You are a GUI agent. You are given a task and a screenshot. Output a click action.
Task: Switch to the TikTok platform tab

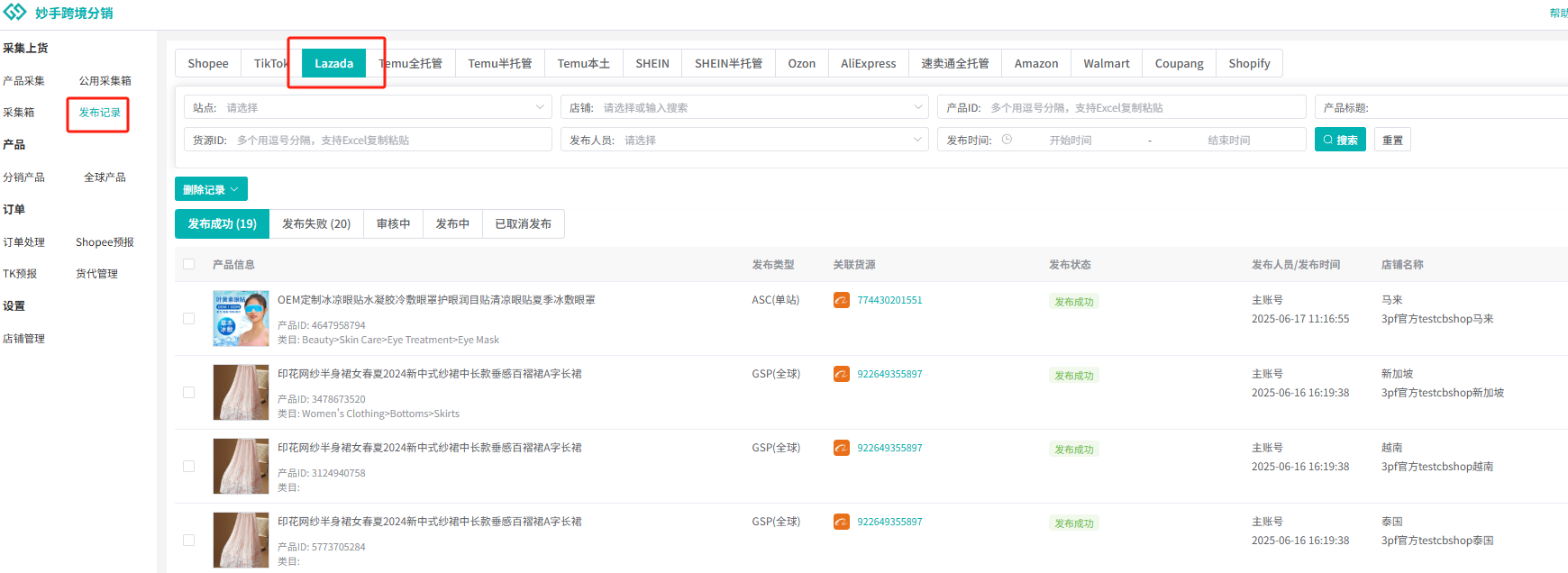point(271,63)
